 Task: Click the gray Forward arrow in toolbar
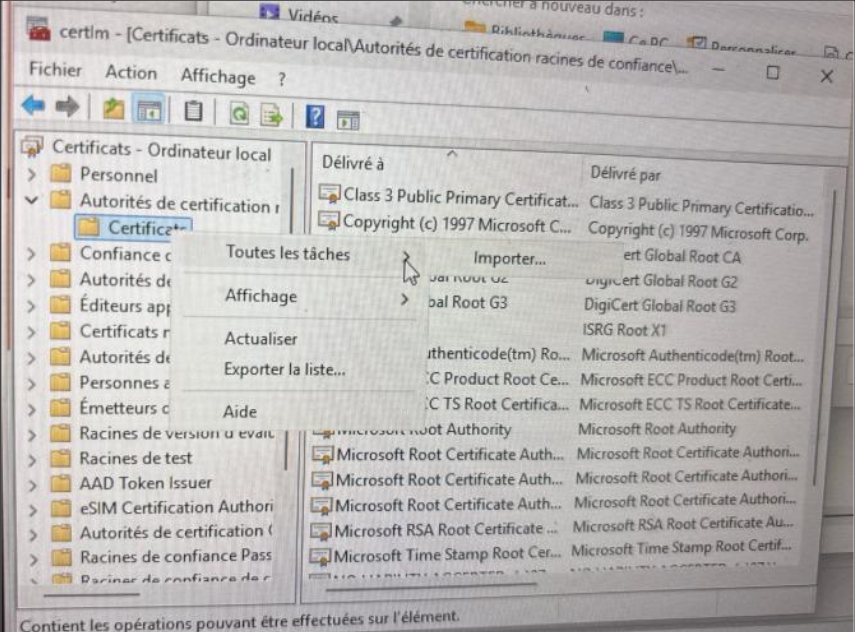pyautogui.click(x=67, y=108)
